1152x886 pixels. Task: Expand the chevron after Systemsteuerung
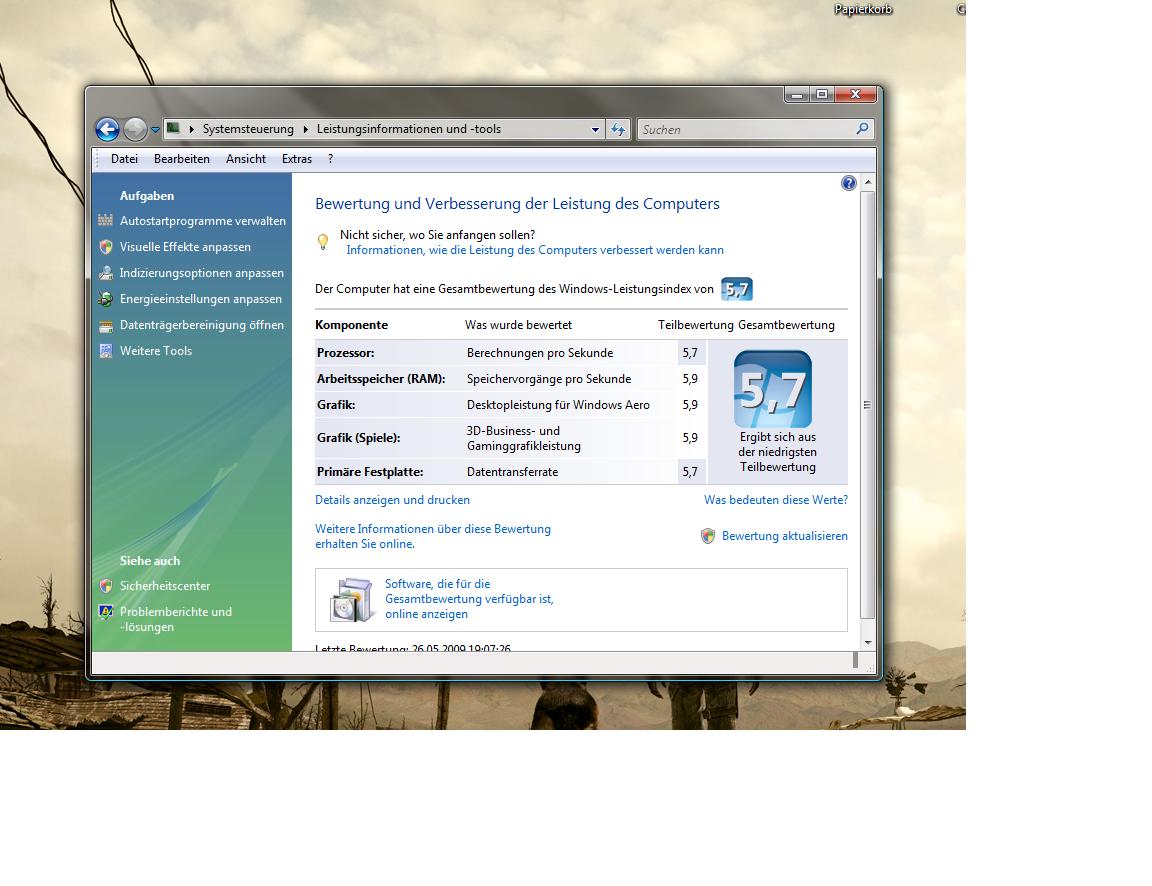(306, 129)
